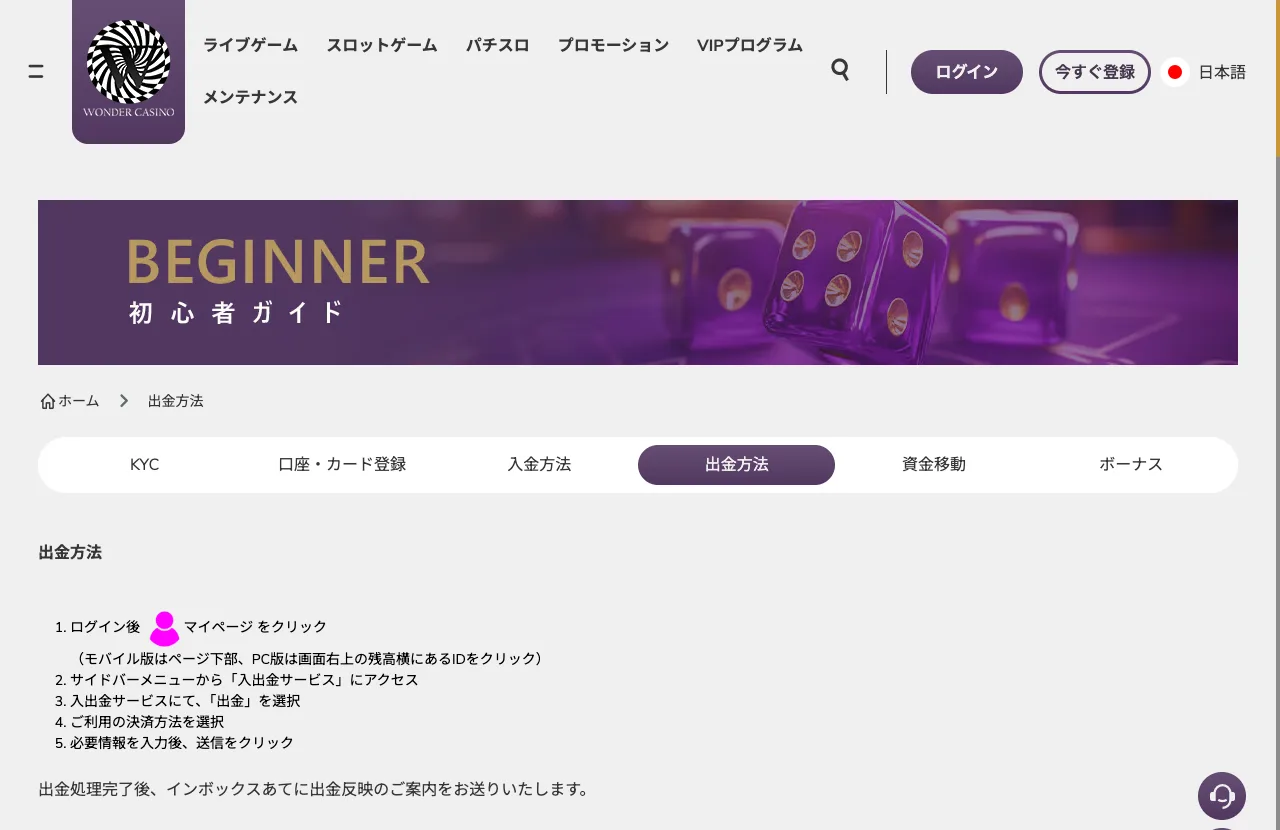View VIPプログラム page
Screen dimensions: 1280x830
(750, 45)
